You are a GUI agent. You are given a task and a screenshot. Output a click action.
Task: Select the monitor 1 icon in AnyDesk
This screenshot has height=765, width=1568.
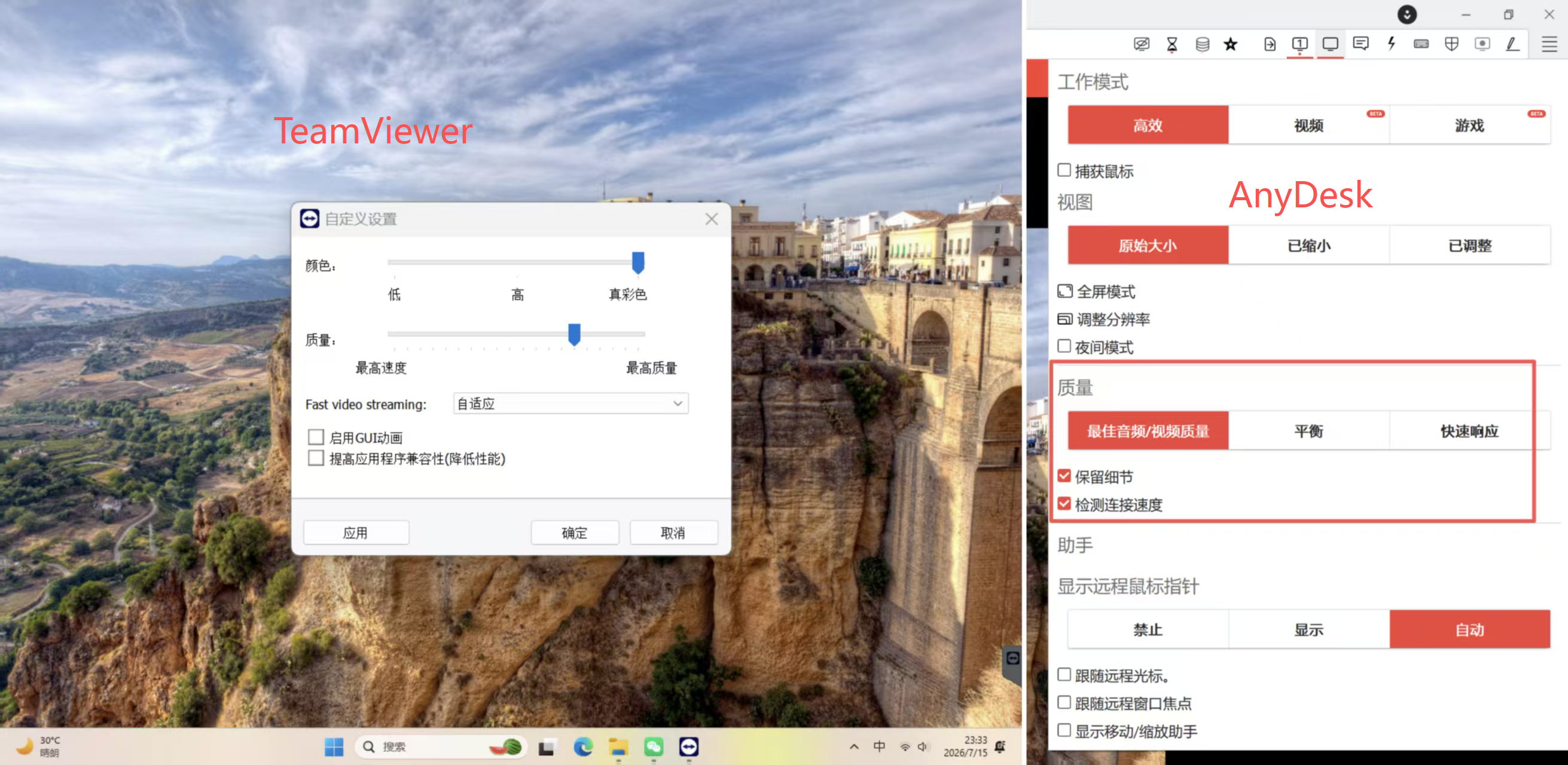[x=1299, y=44]
